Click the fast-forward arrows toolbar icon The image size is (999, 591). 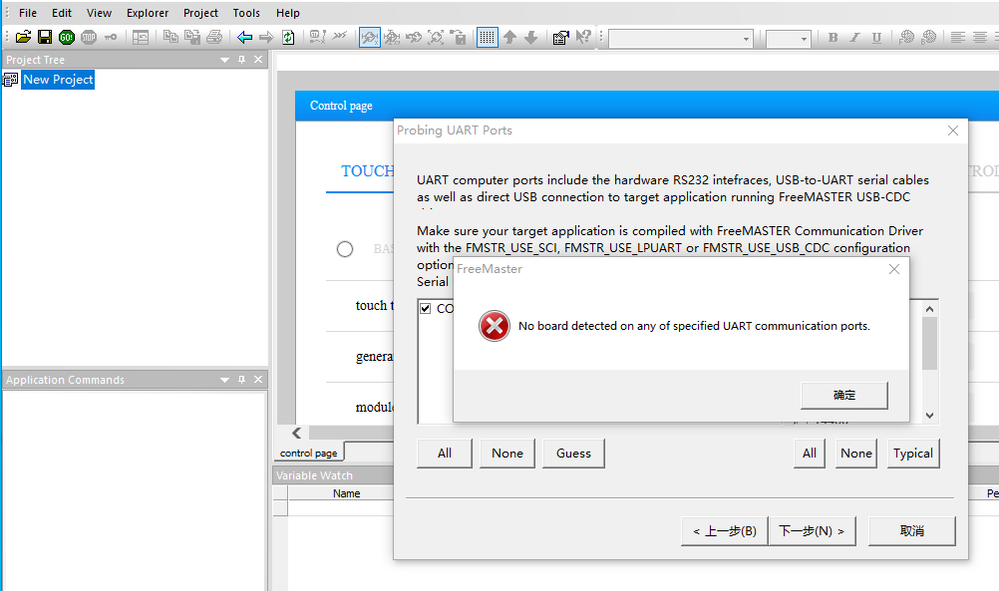click(x=340, y=36)
